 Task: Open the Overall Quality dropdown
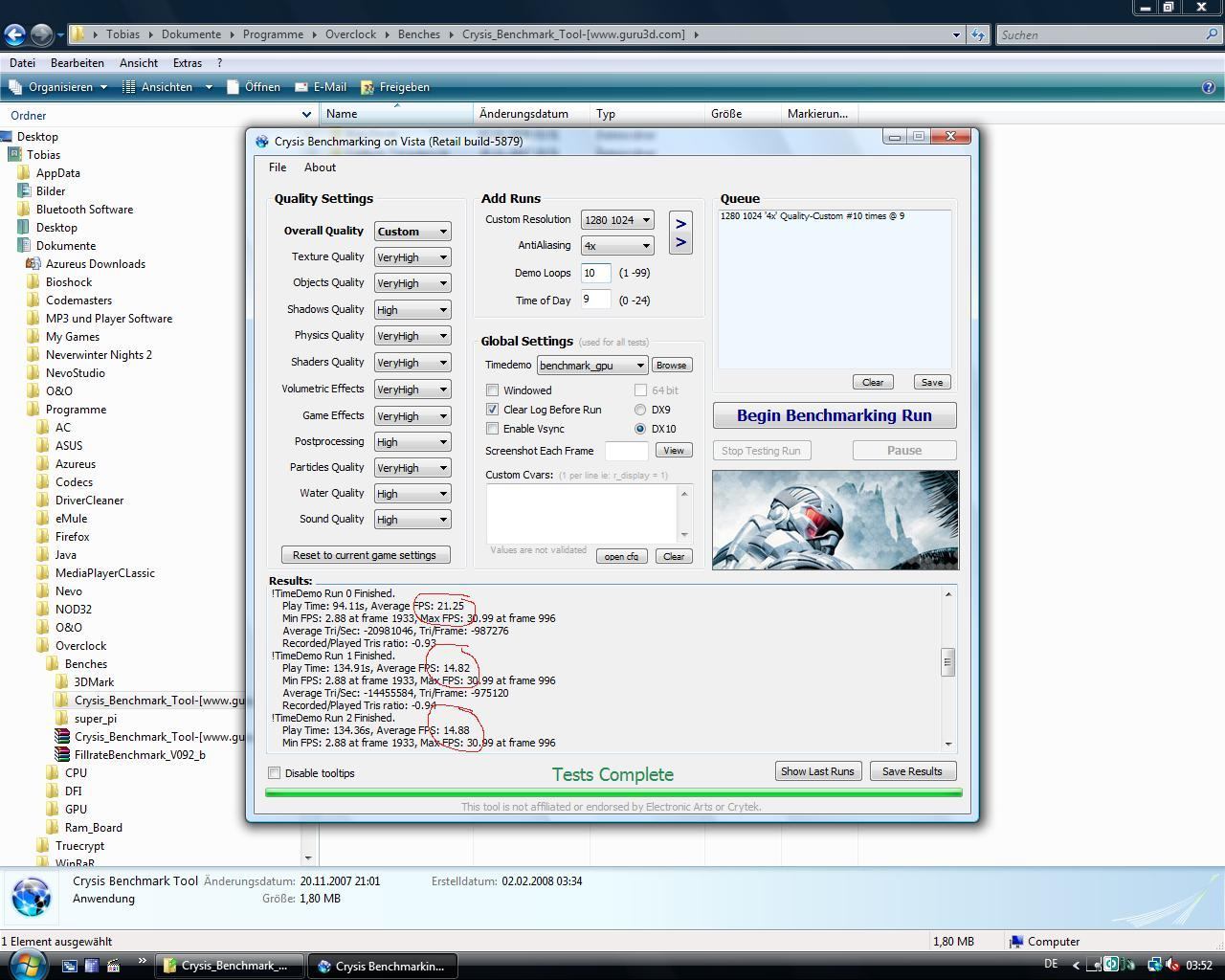pos(412,232)
